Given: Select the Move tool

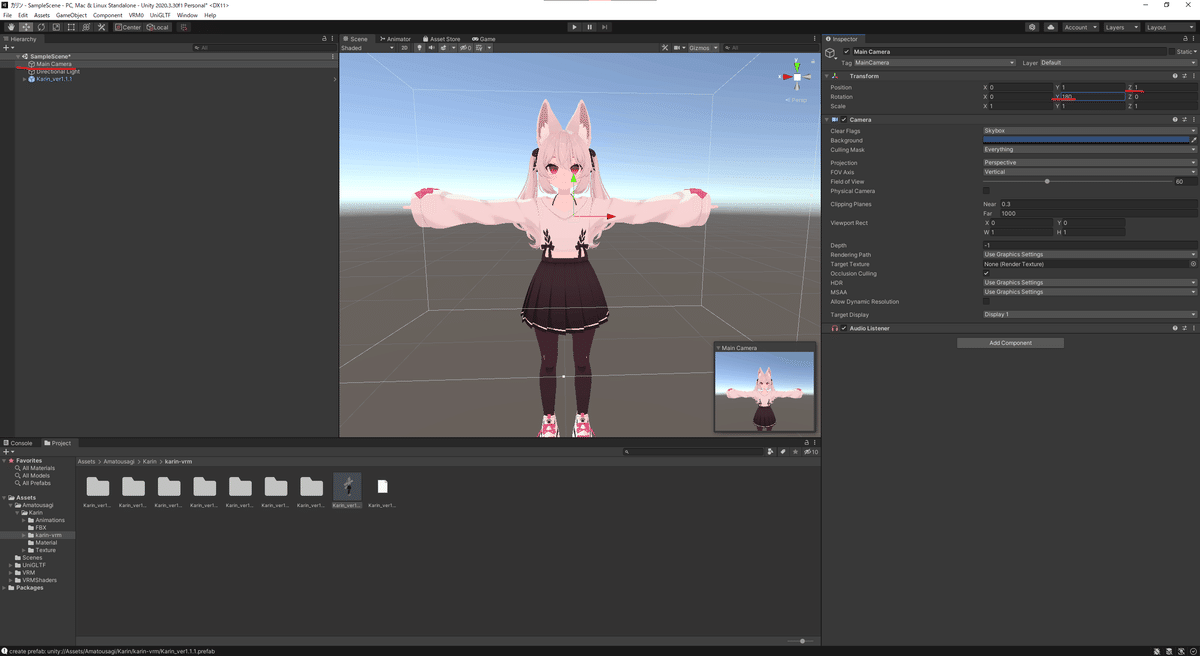Looking at the screenshot, I should click(x=26, y=27).
